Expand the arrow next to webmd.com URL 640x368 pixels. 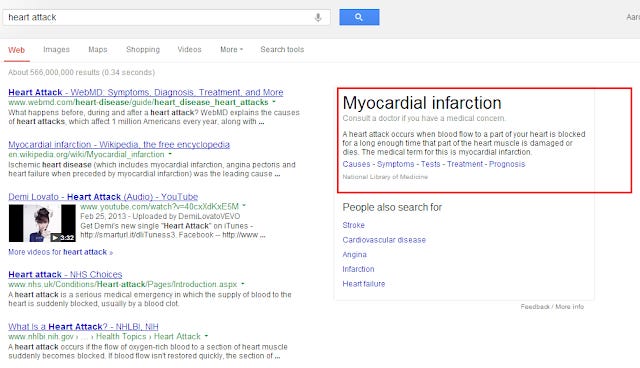pos(274,102)
